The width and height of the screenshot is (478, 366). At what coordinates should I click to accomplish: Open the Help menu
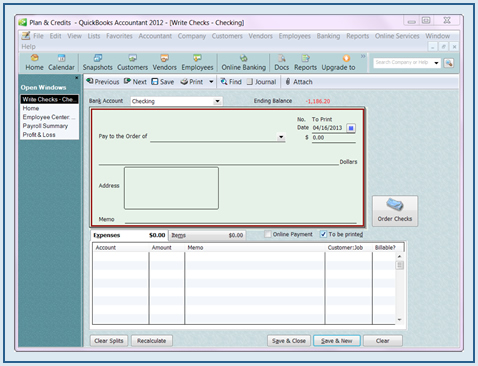point(28,46)
